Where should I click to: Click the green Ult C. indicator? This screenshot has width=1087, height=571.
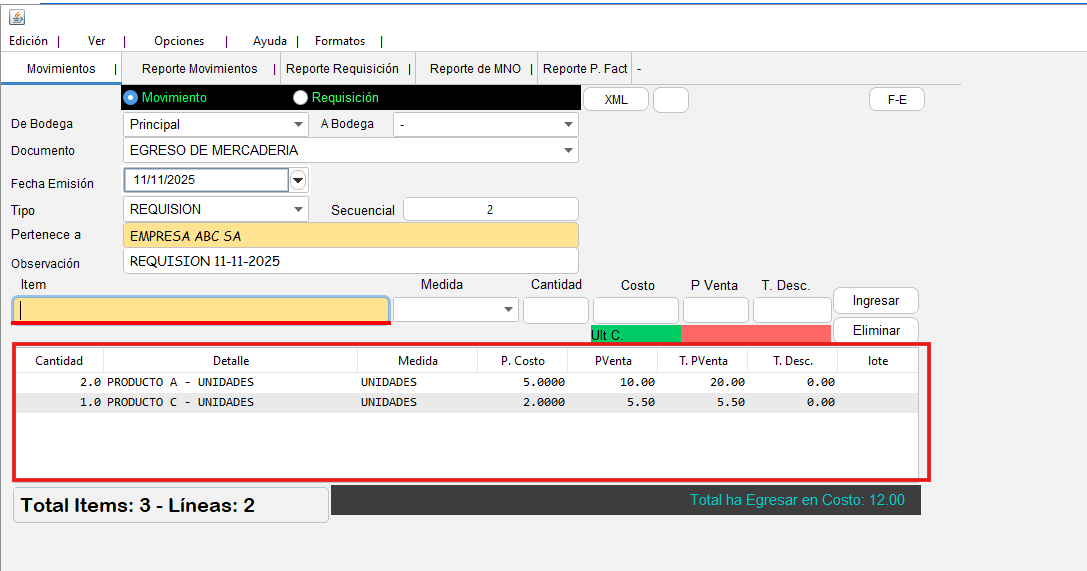pyautogui.click(x=635, y=334)
